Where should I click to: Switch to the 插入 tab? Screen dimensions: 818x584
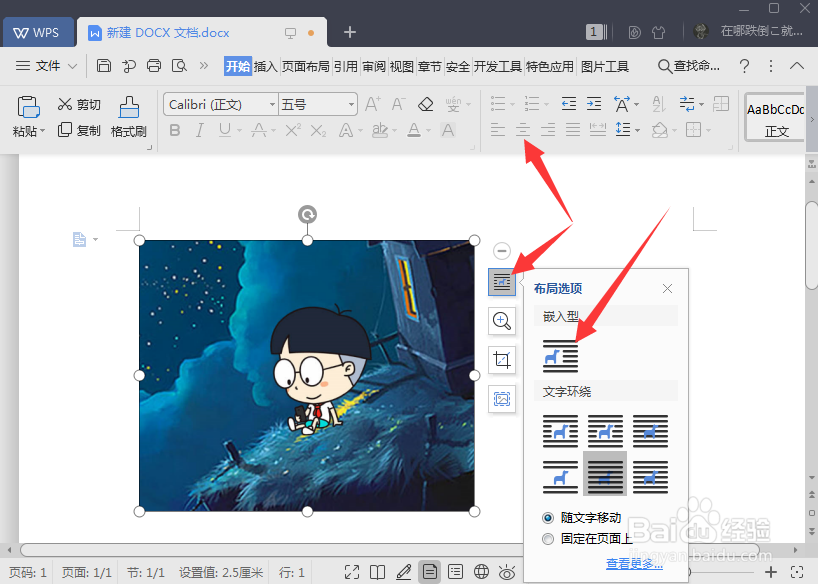(x=266, y=66)
